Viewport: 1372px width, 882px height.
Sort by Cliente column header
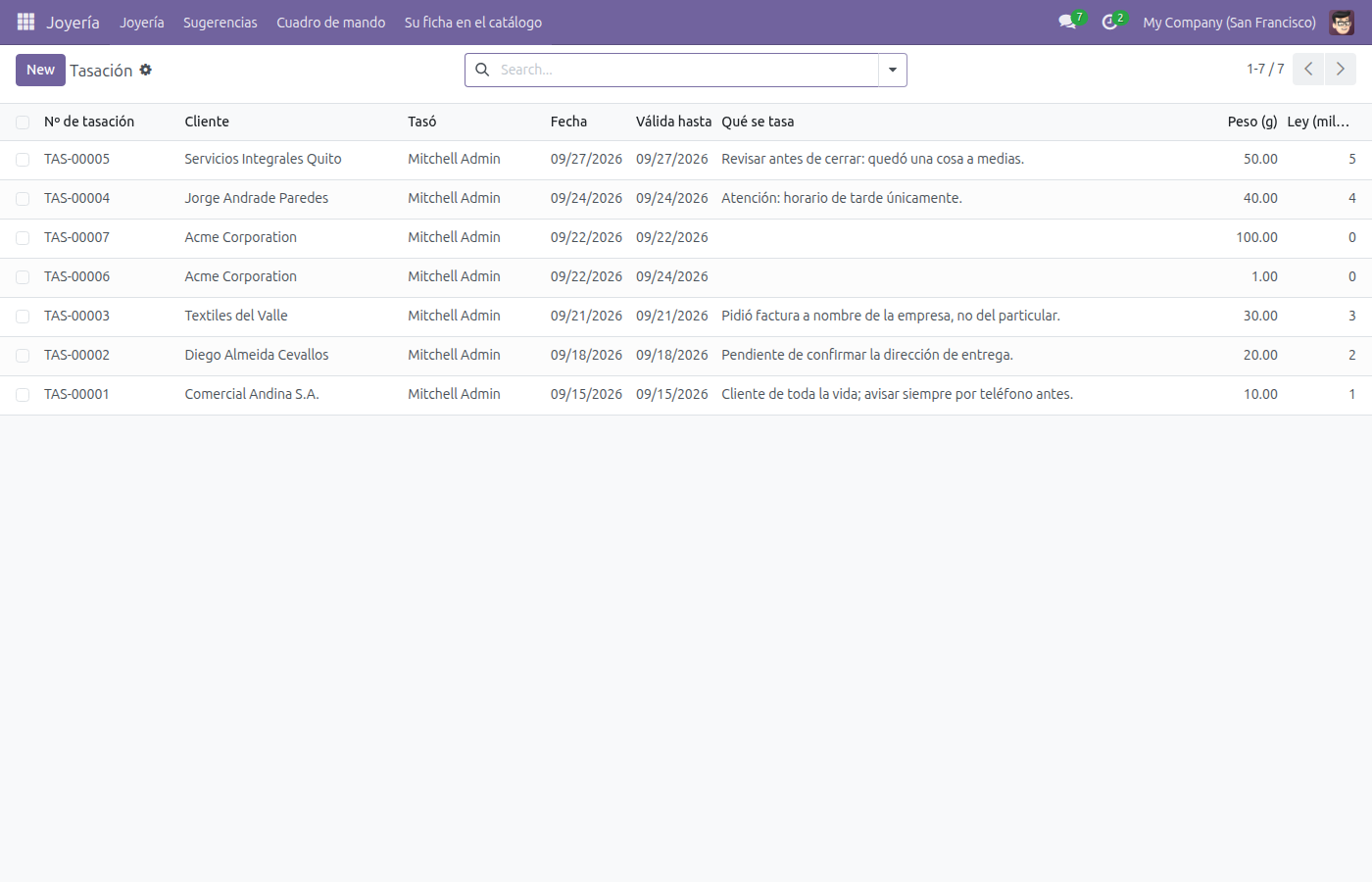click(207, 122)
